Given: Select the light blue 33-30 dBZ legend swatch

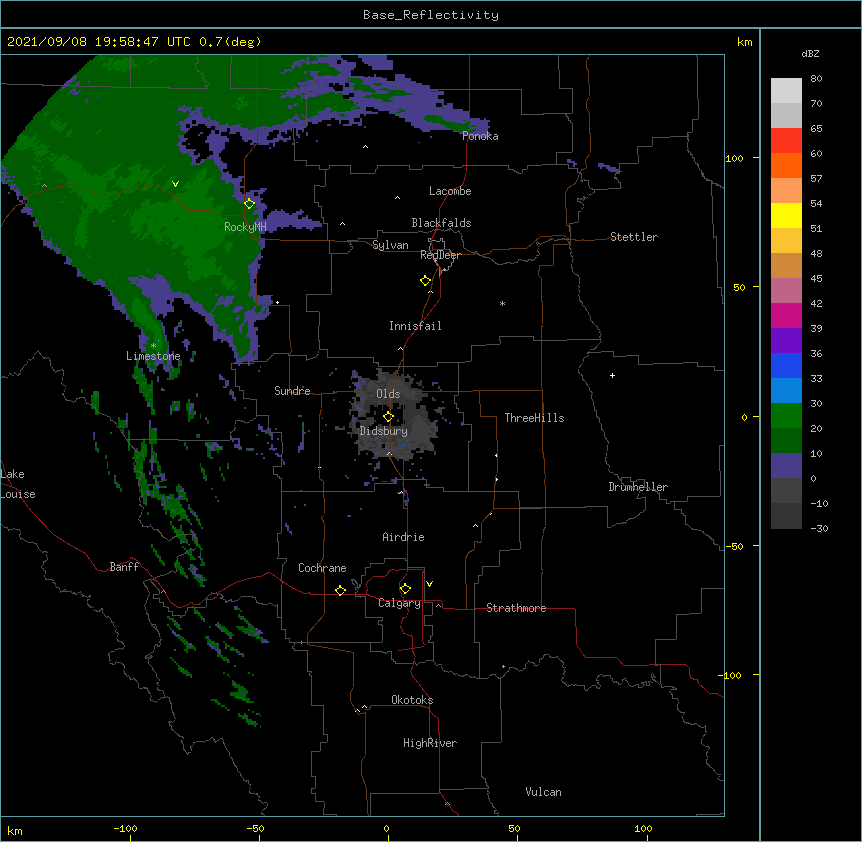Looking at the screenshot, I should 786,390.
